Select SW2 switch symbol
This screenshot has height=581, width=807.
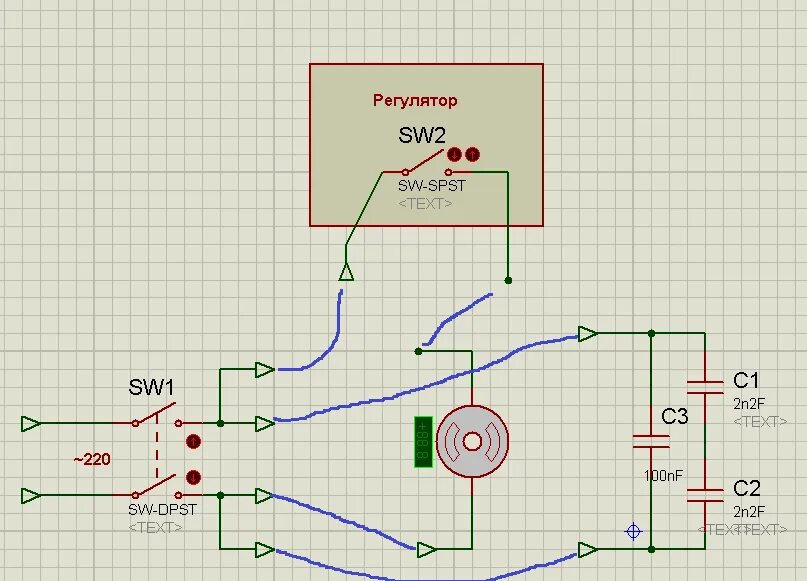[x=426, y=164]
